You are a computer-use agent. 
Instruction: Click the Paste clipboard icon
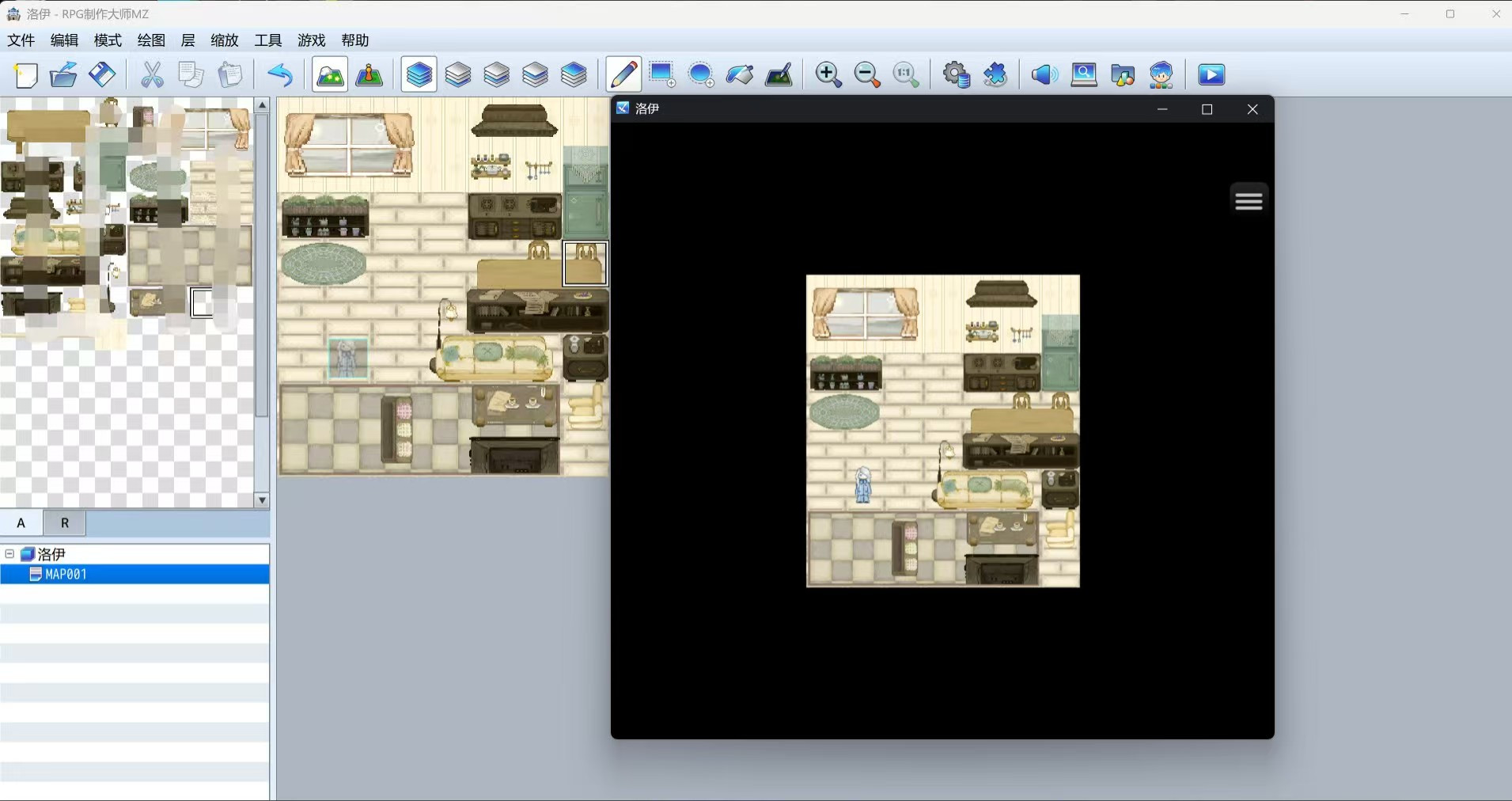click(x=230, y=75)
